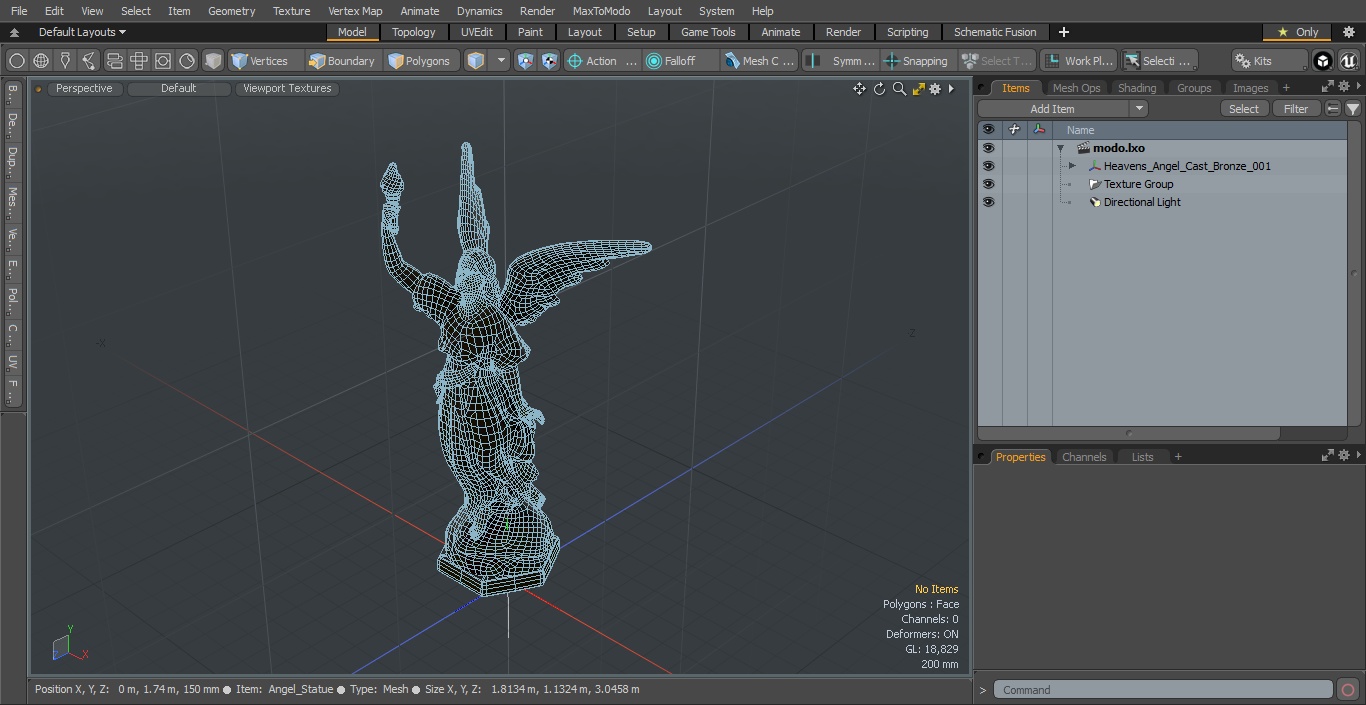
Task: Click the viewport rotate icon
Action: tap(879, 89)
